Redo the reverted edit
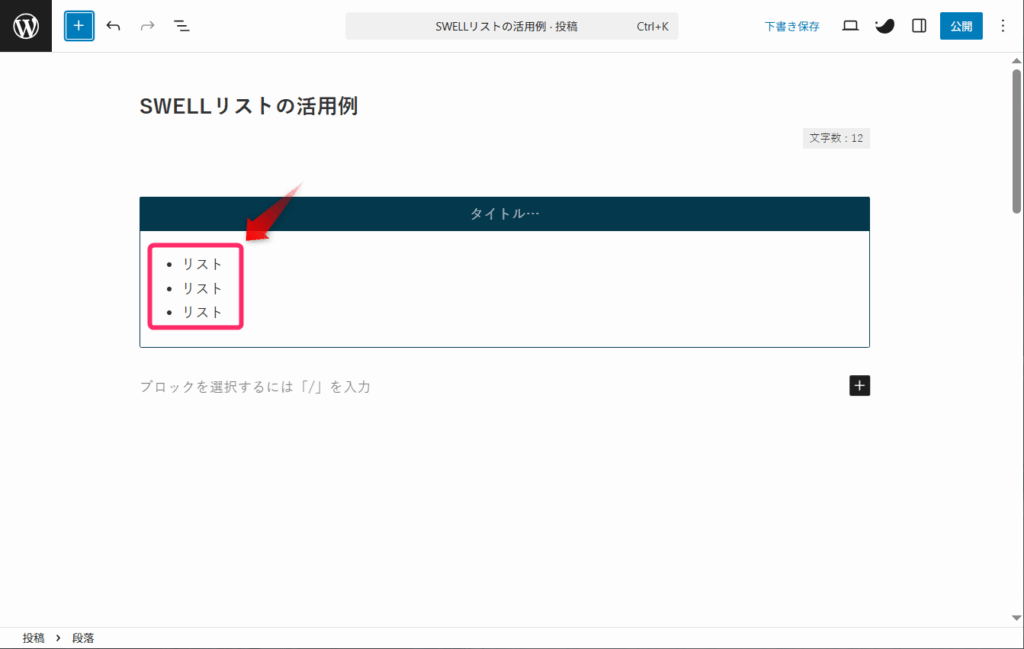This screenshot has width=1024, height=649. click(x=148, y=26)
